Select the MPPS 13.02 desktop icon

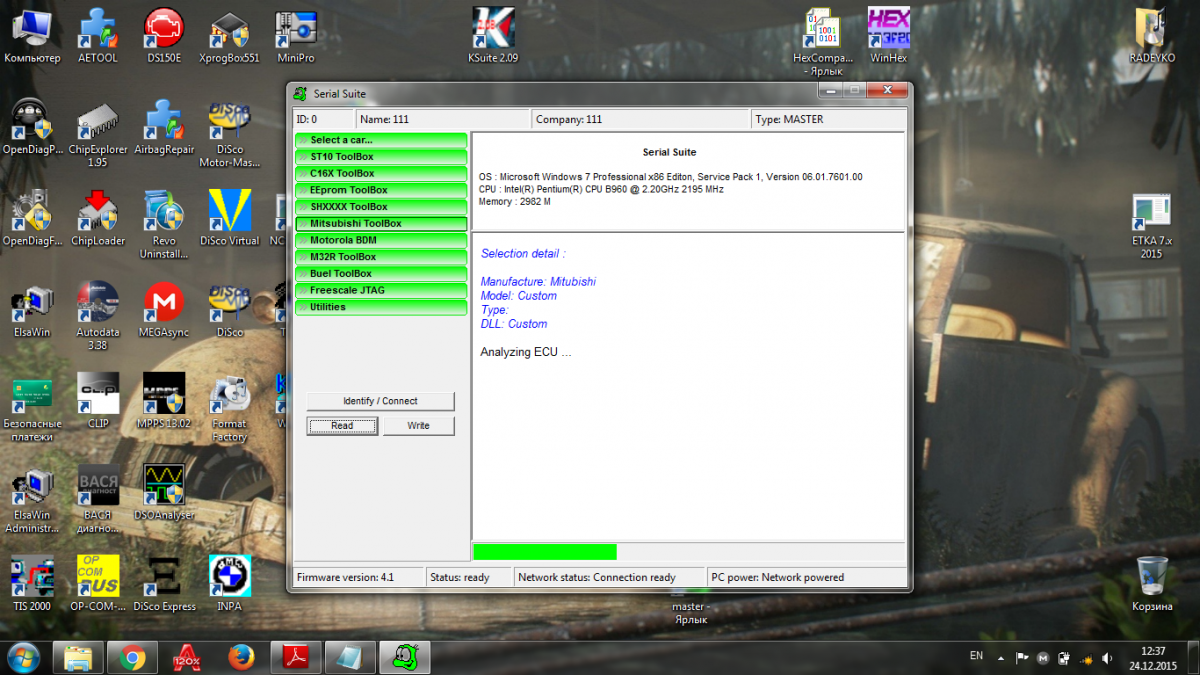point(164,401)
